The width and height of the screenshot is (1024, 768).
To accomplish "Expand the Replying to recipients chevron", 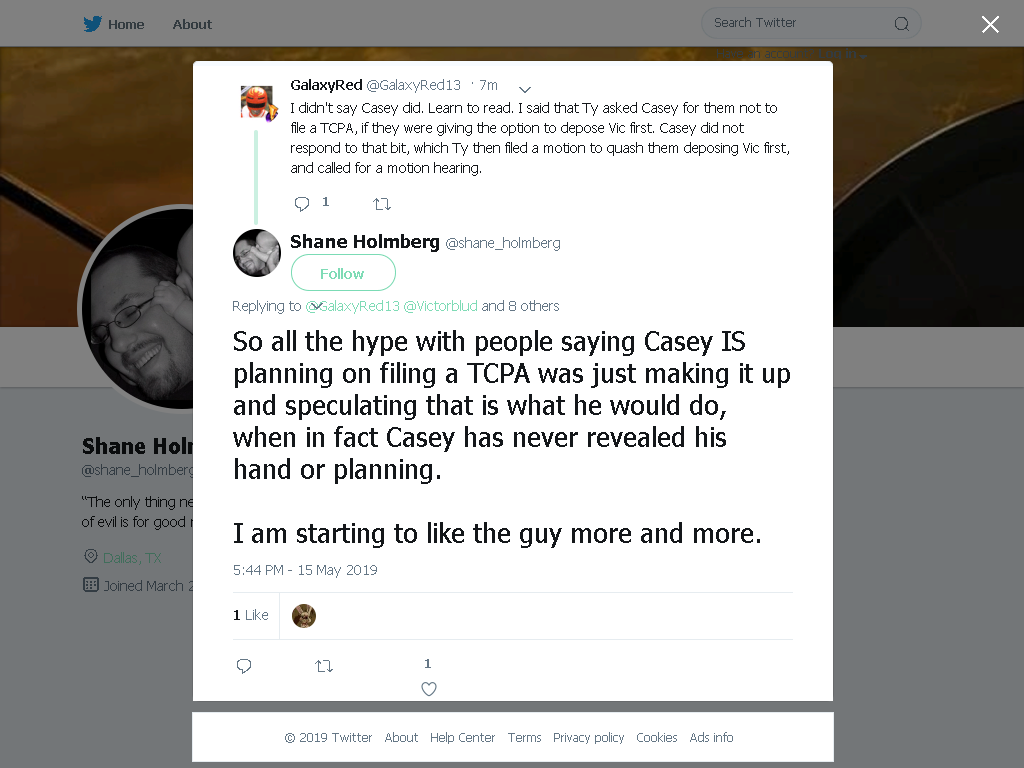I will tap(315, 306).
